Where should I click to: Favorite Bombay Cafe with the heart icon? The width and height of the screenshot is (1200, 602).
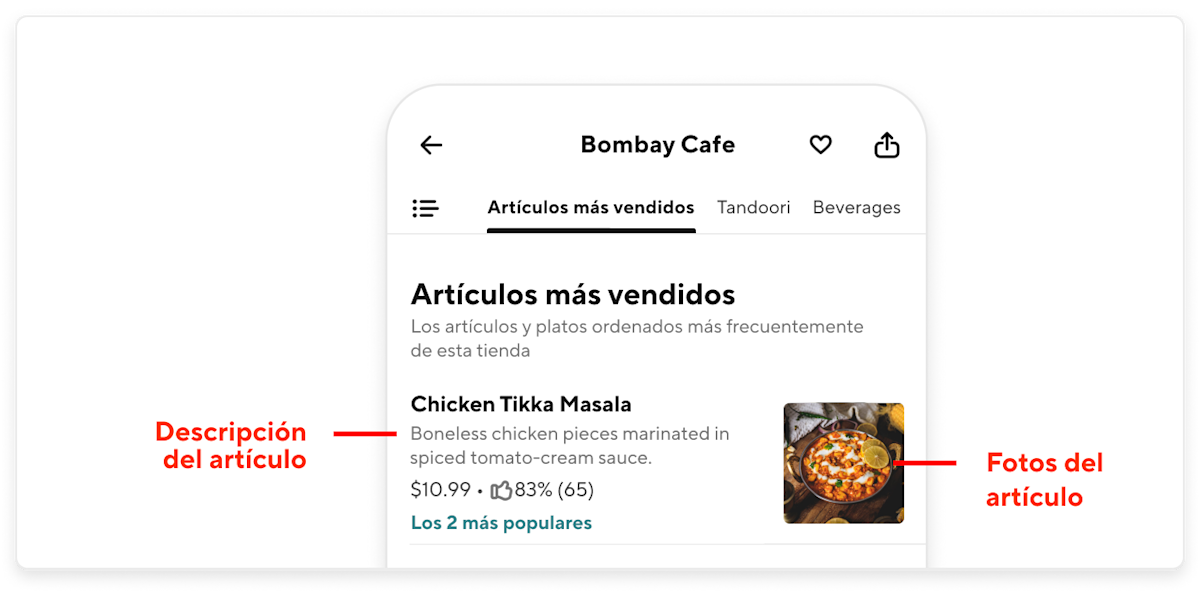pos(820,145)
